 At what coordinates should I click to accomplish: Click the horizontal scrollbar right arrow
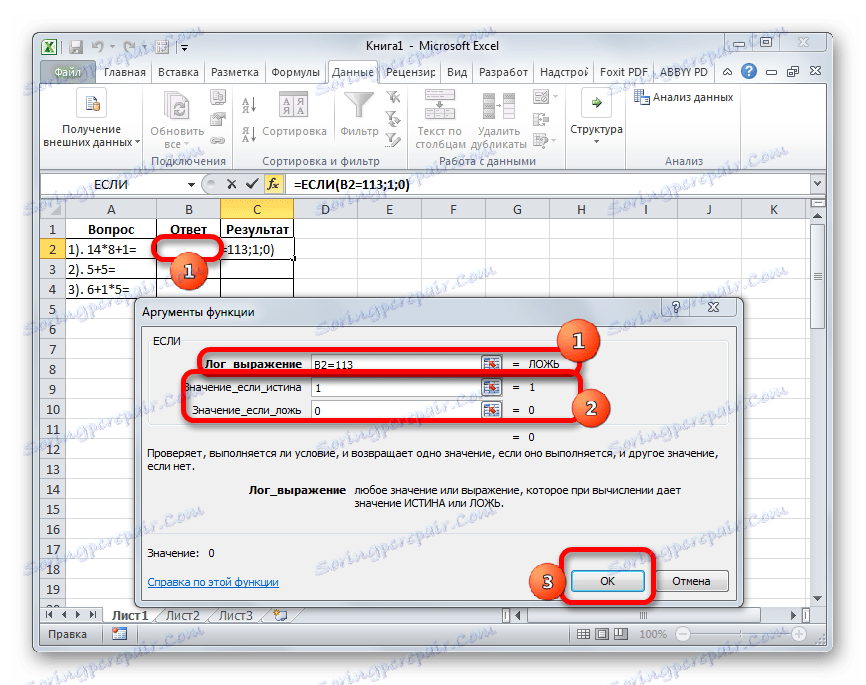coord(793,615)
